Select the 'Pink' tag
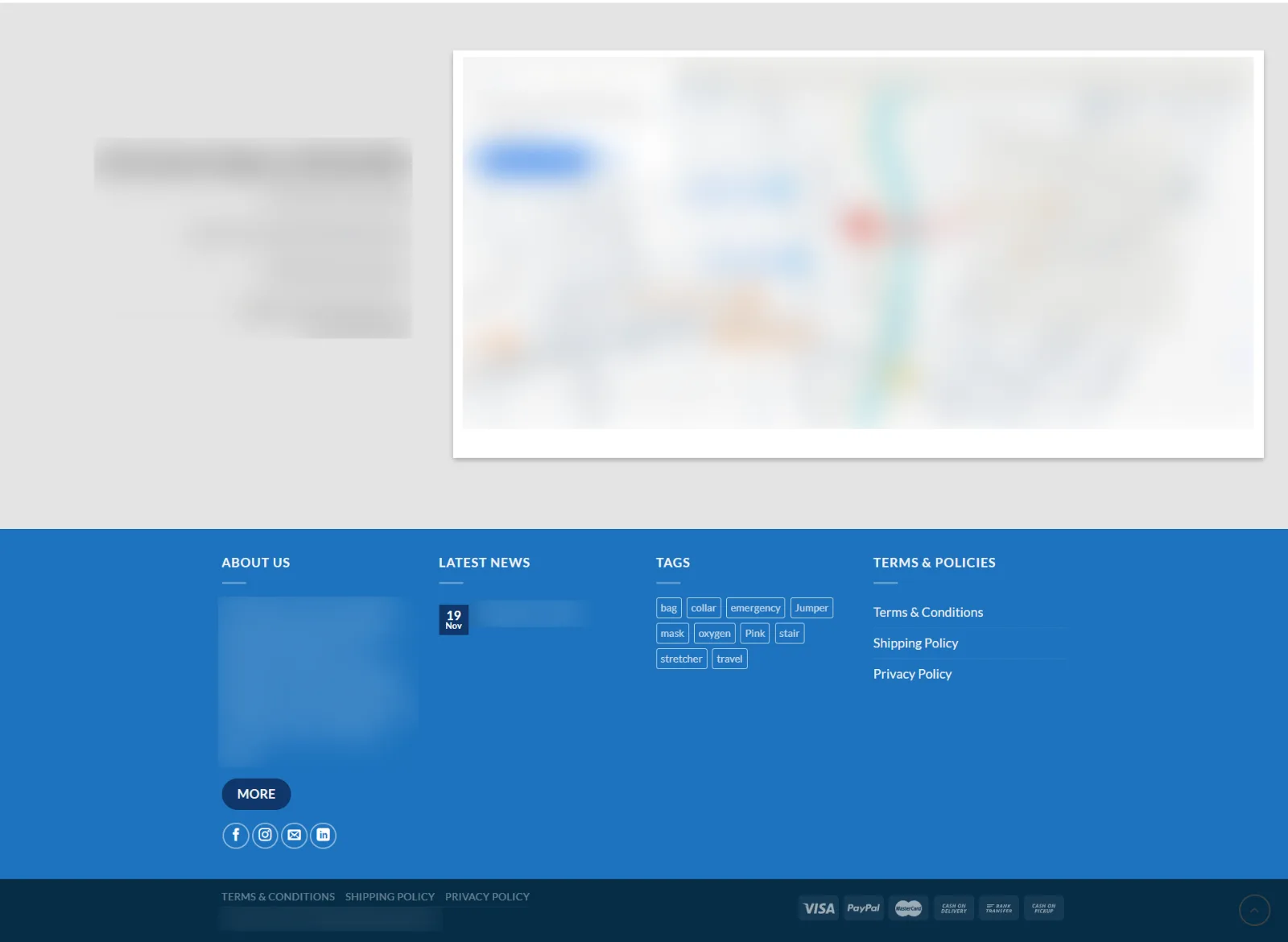The width and height of the screenshot is (1288, 942). click(x=755, y=634)
